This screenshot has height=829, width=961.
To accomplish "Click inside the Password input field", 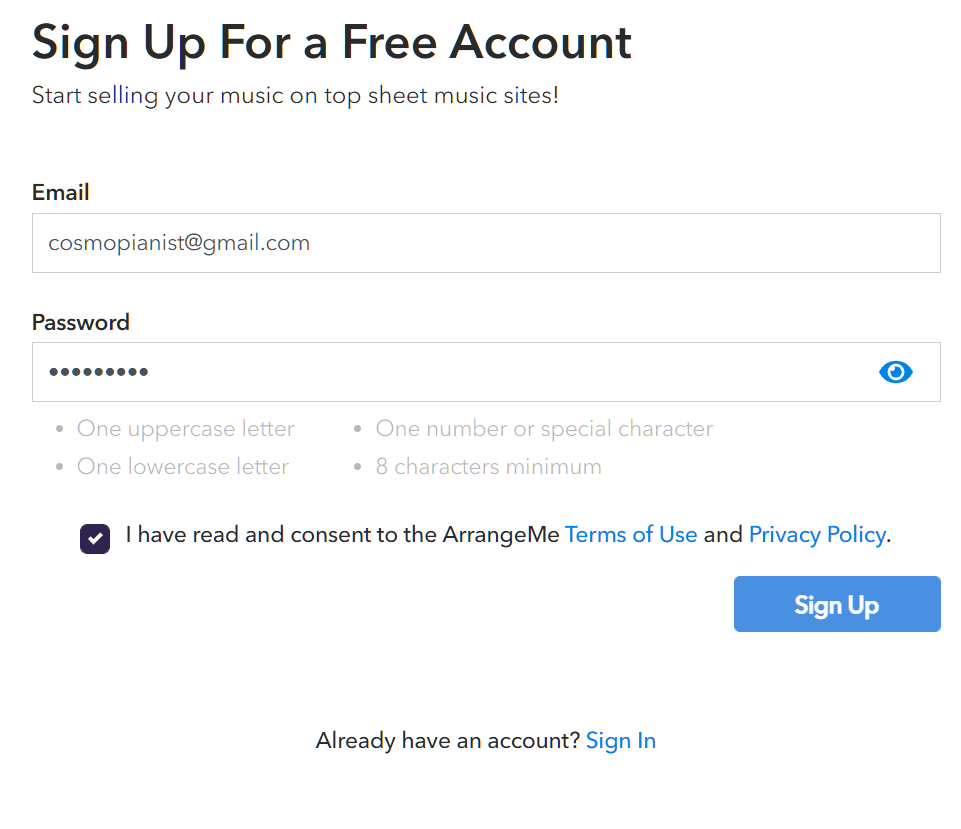I will click(450, 372).
